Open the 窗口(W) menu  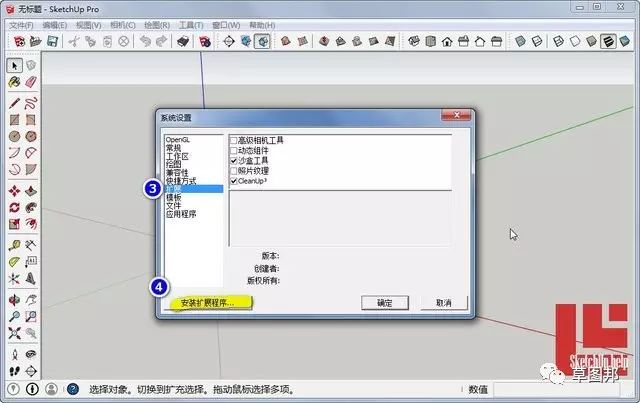click(226, 25)
